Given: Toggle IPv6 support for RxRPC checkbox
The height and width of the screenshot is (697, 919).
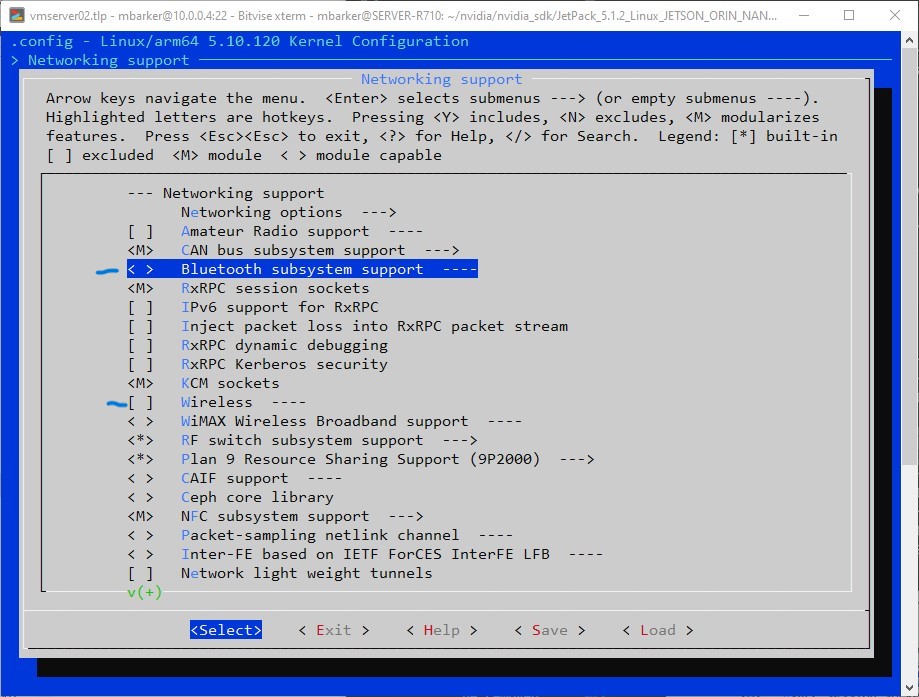Looking at the screenshot, I should pyautogui.click(x=140, y=307).
